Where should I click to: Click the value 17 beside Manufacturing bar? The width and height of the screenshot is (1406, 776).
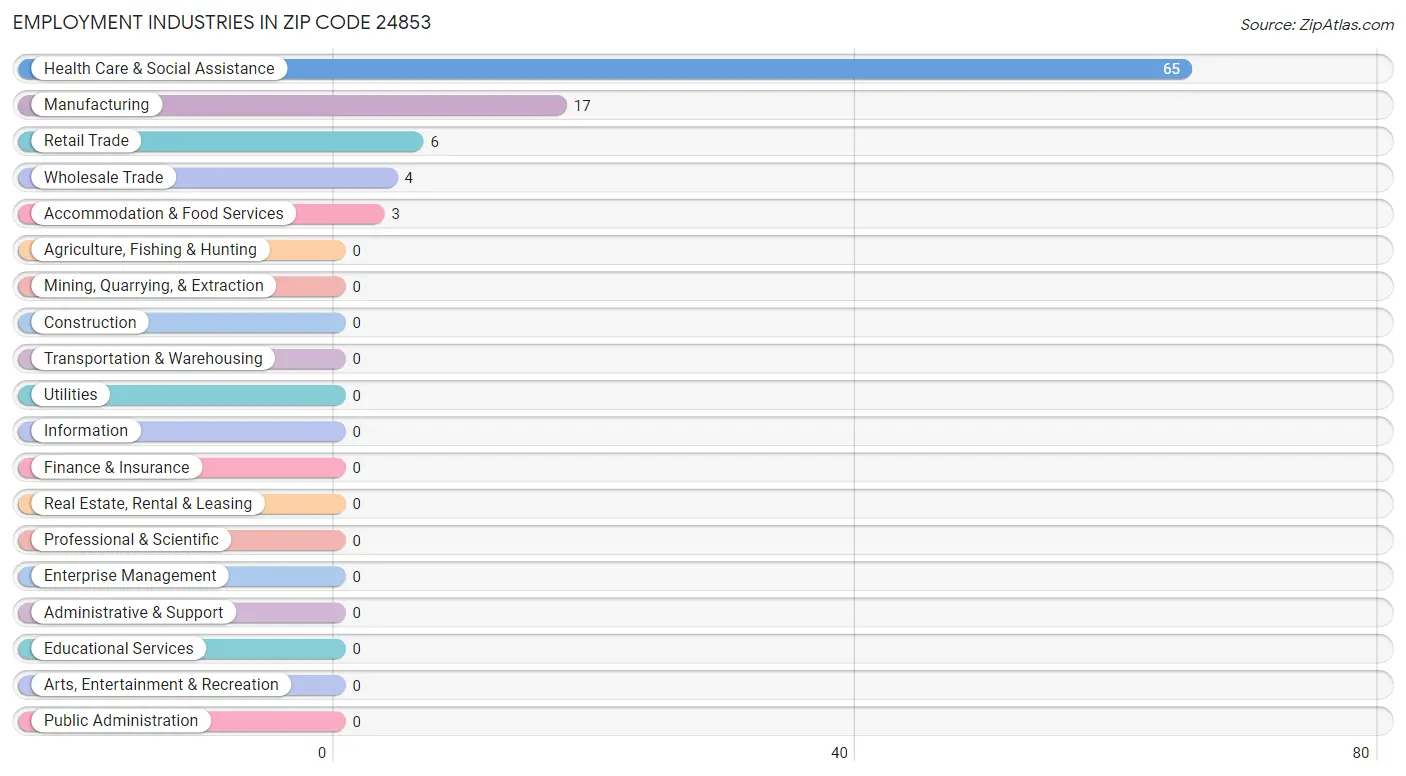coord(582,105)
